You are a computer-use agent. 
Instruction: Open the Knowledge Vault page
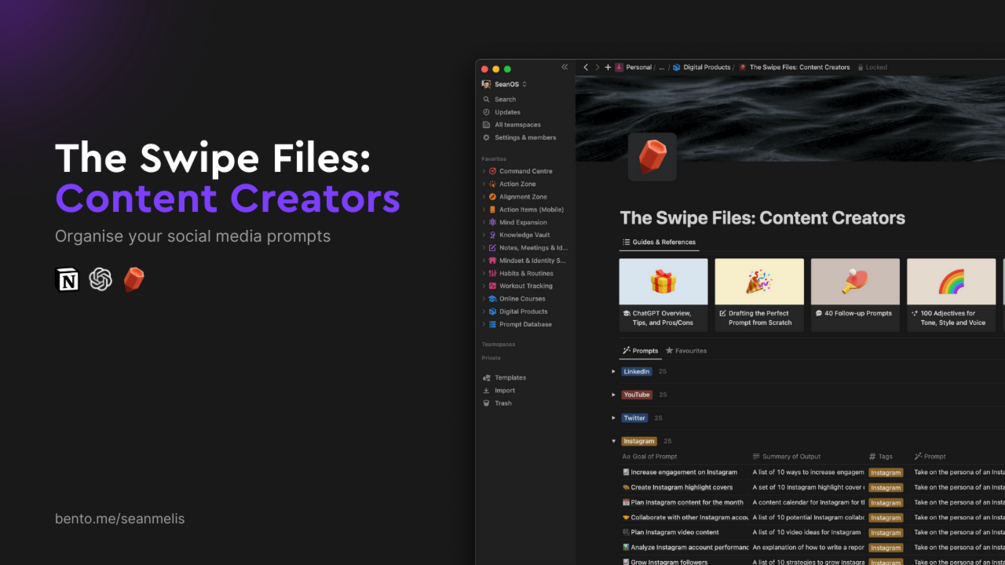pyautogui.click(x=526, y=235)
